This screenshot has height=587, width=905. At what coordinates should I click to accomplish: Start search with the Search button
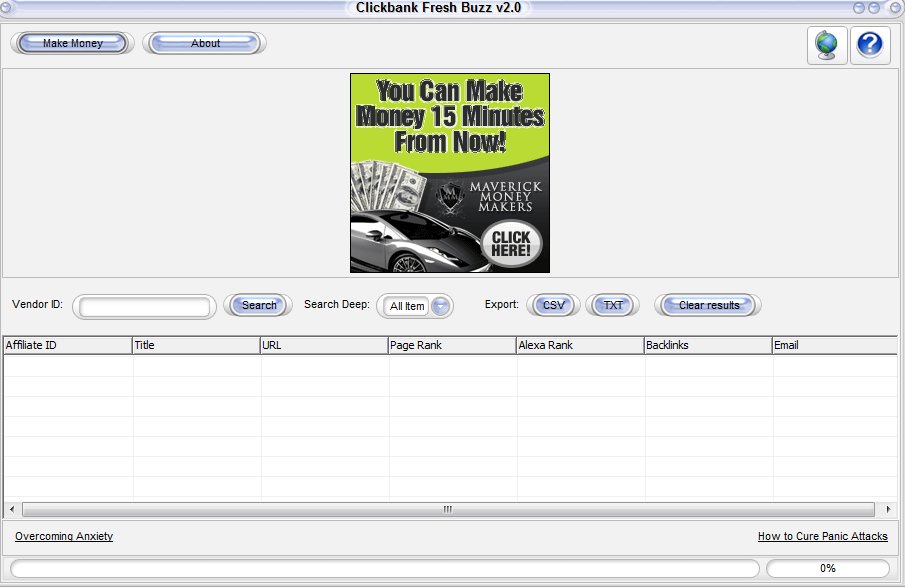pos(258,305)
